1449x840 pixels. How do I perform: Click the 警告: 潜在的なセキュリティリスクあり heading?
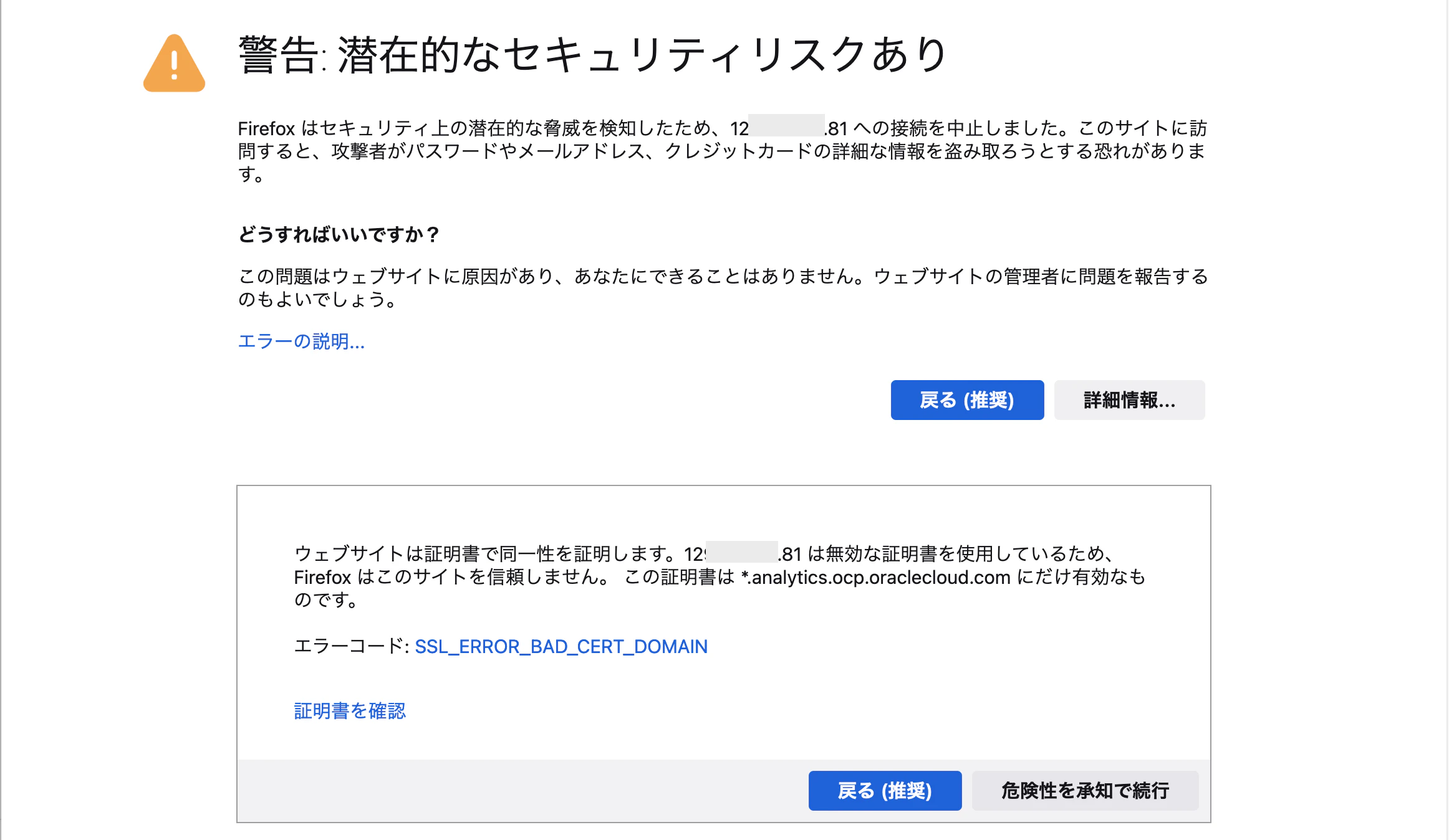(x=593, y=55)
